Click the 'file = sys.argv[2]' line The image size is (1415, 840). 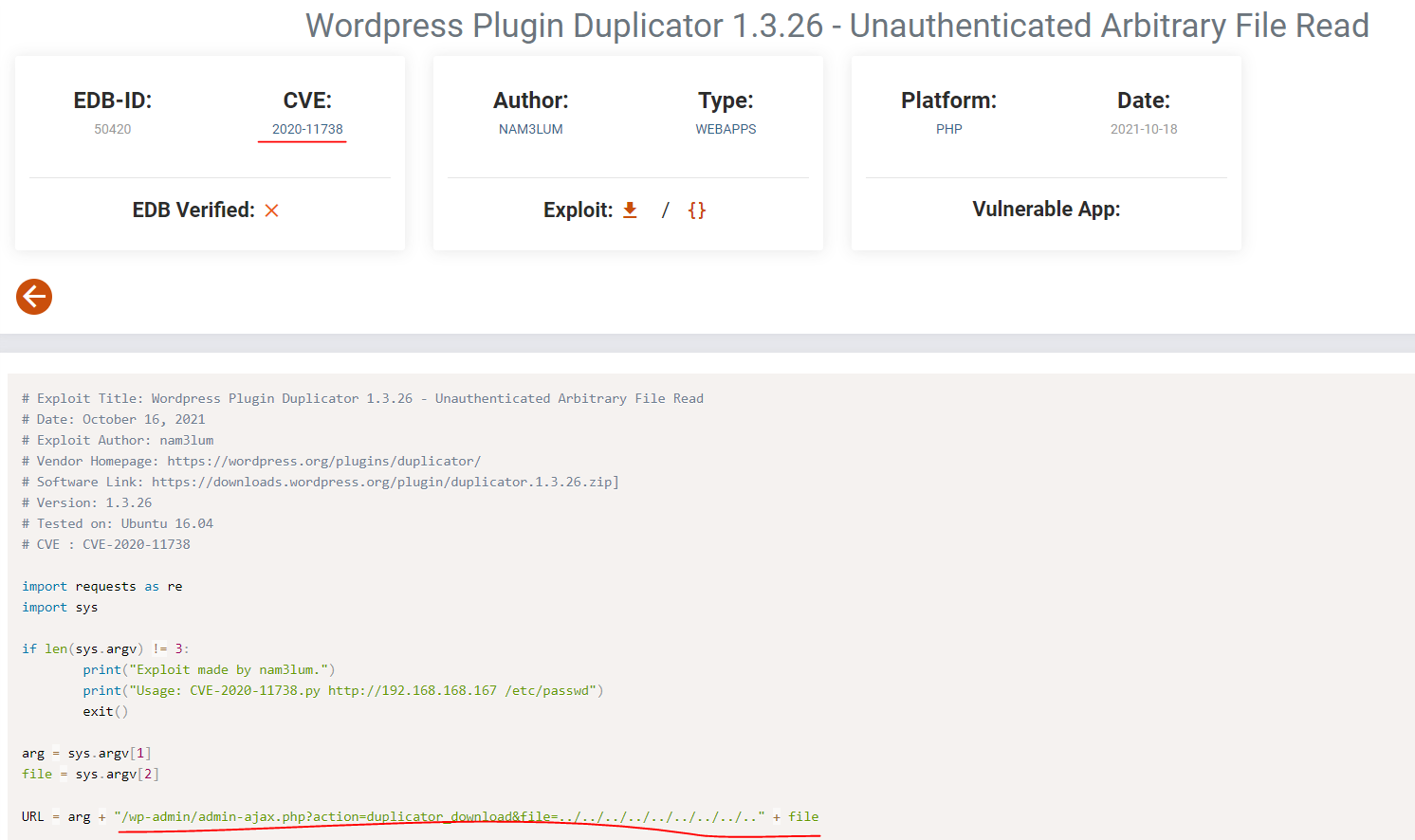pos(91,774)
